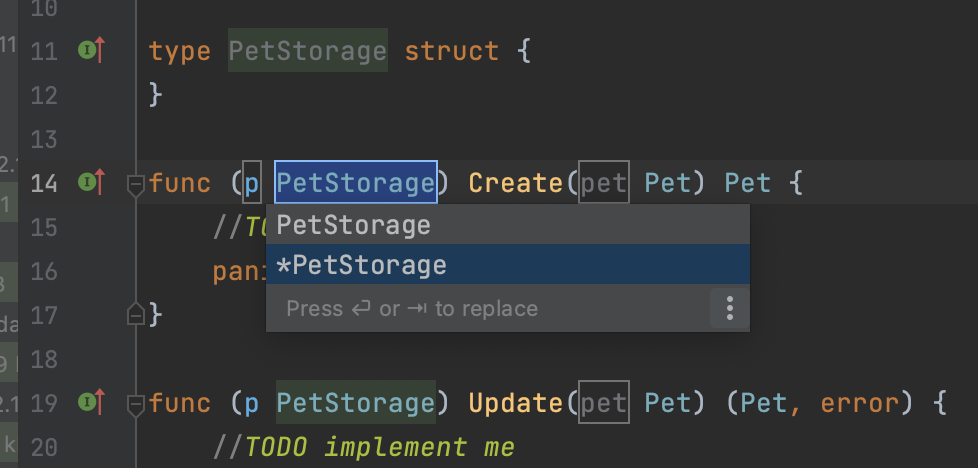Open the three-dot options in completion popup

(729, 308)
